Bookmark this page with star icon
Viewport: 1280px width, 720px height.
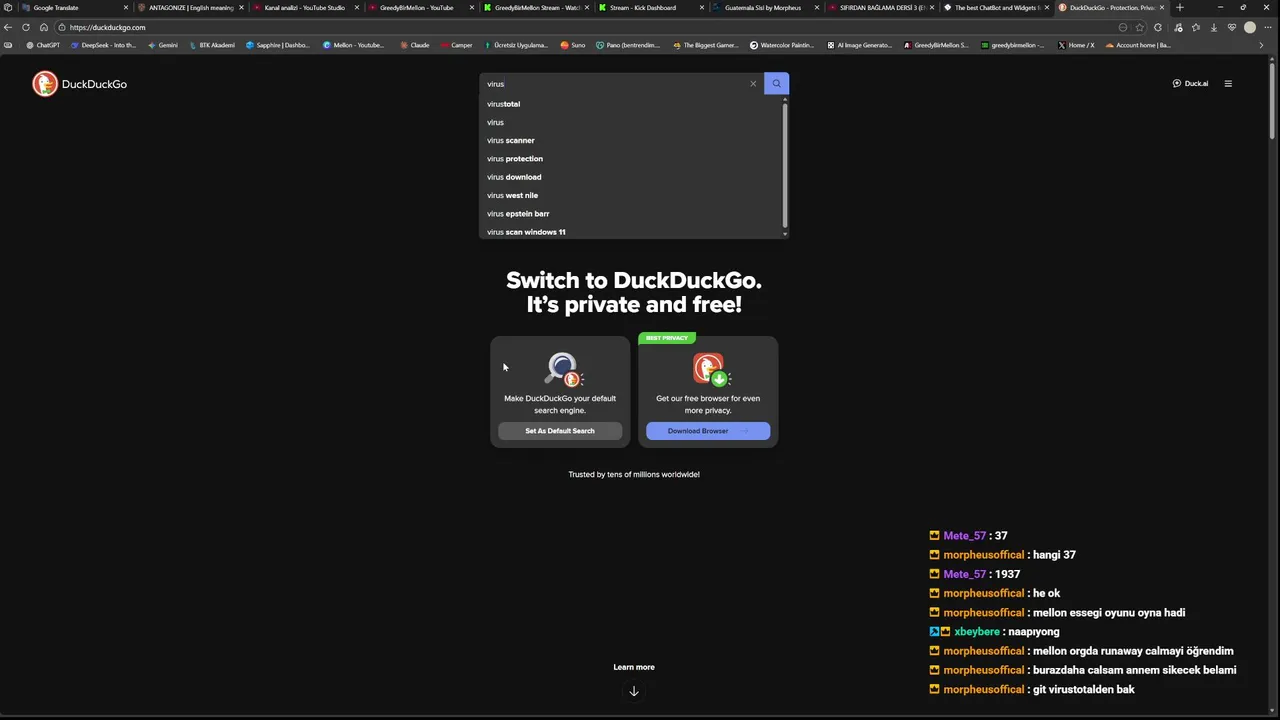1140,27
